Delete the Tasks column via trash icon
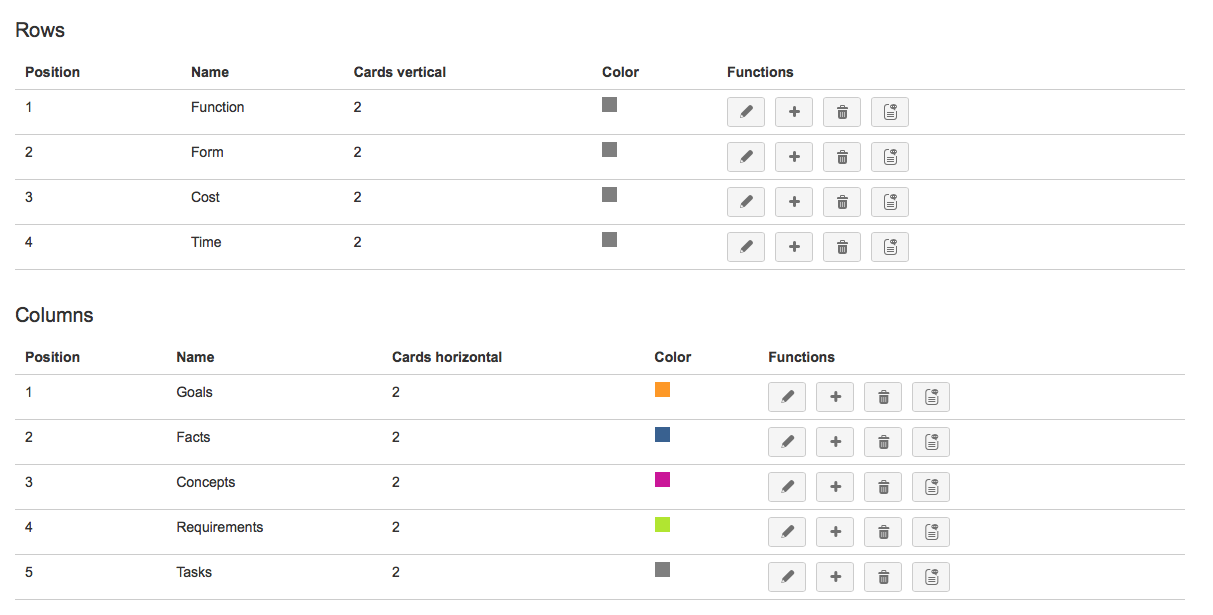The height and width of the screenshot is (615, 1213). (x=882, y=576)
